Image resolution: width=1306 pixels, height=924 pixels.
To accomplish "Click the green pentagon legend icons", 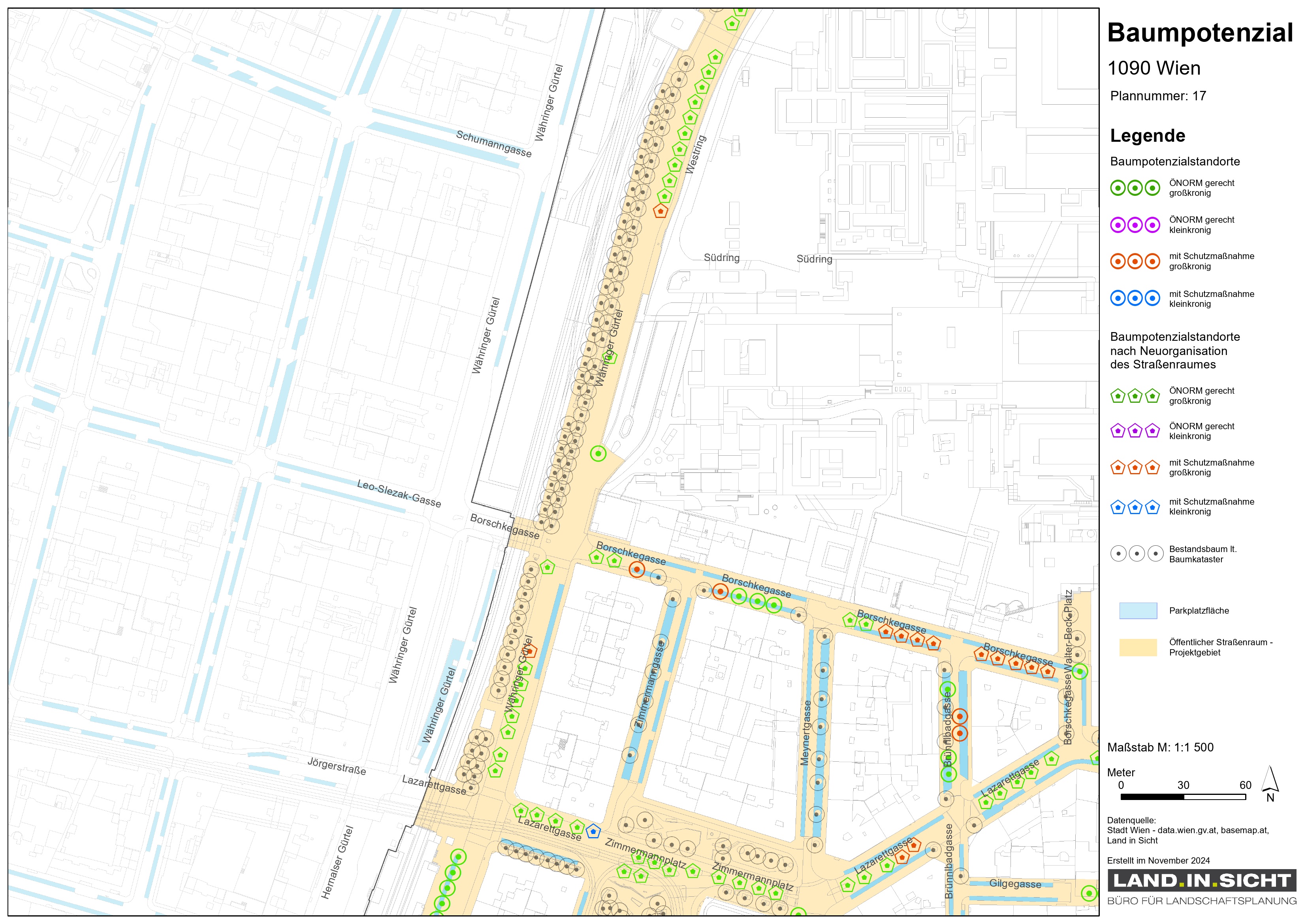I will click(1135, 395).
